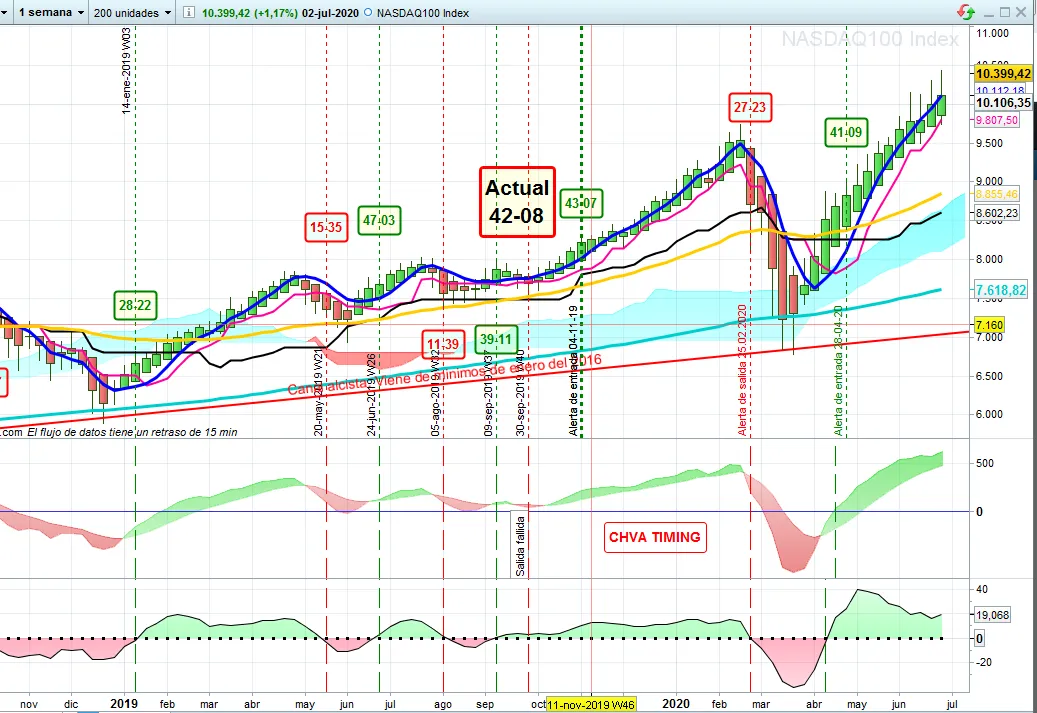
Task: Select the circle next to NASDAQ100 Index
Action: (369, 11)
